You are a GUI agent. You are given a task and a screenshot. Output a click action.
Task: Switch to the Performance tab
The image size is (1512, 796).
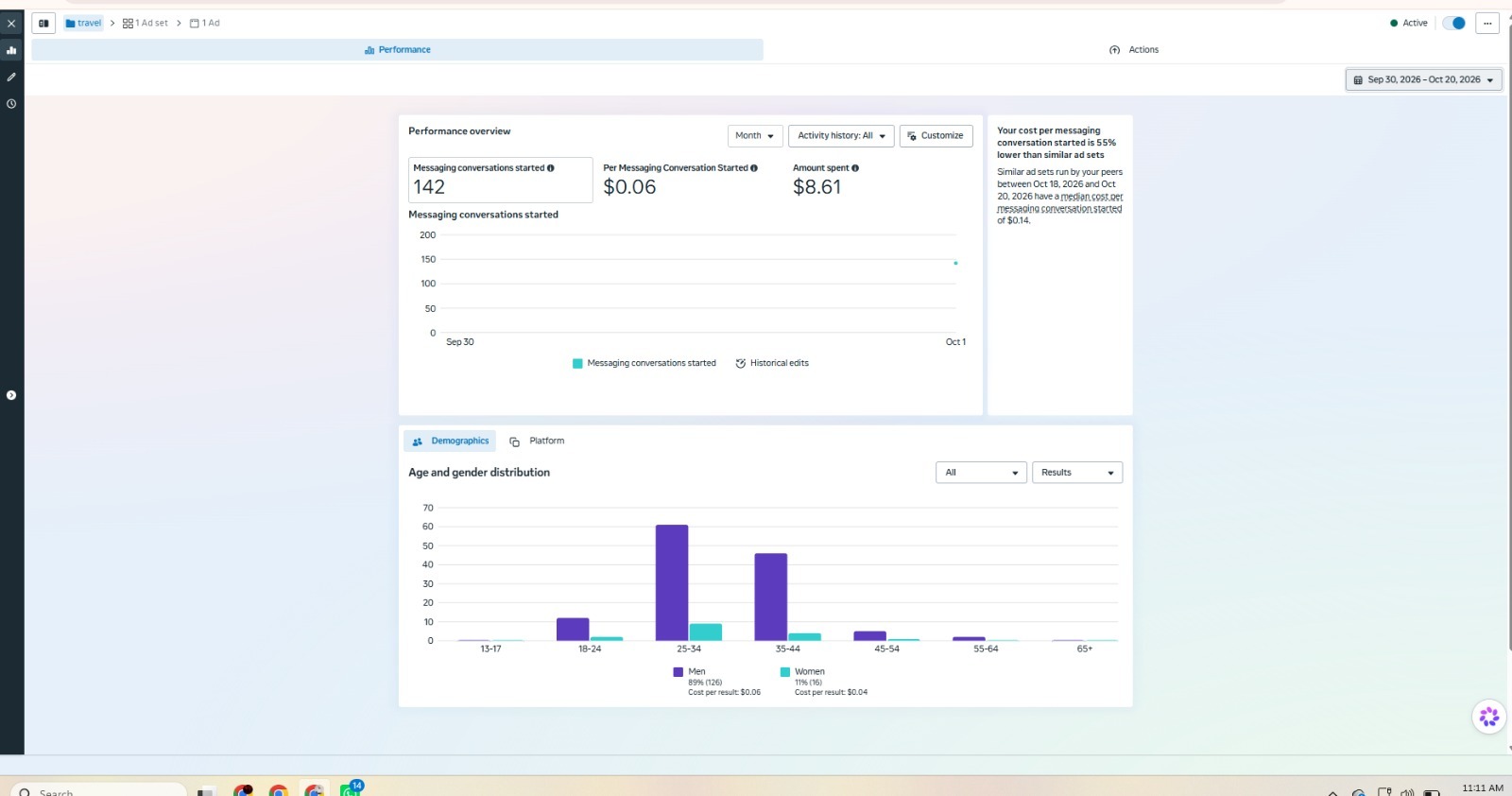click(x=397, y=50)
